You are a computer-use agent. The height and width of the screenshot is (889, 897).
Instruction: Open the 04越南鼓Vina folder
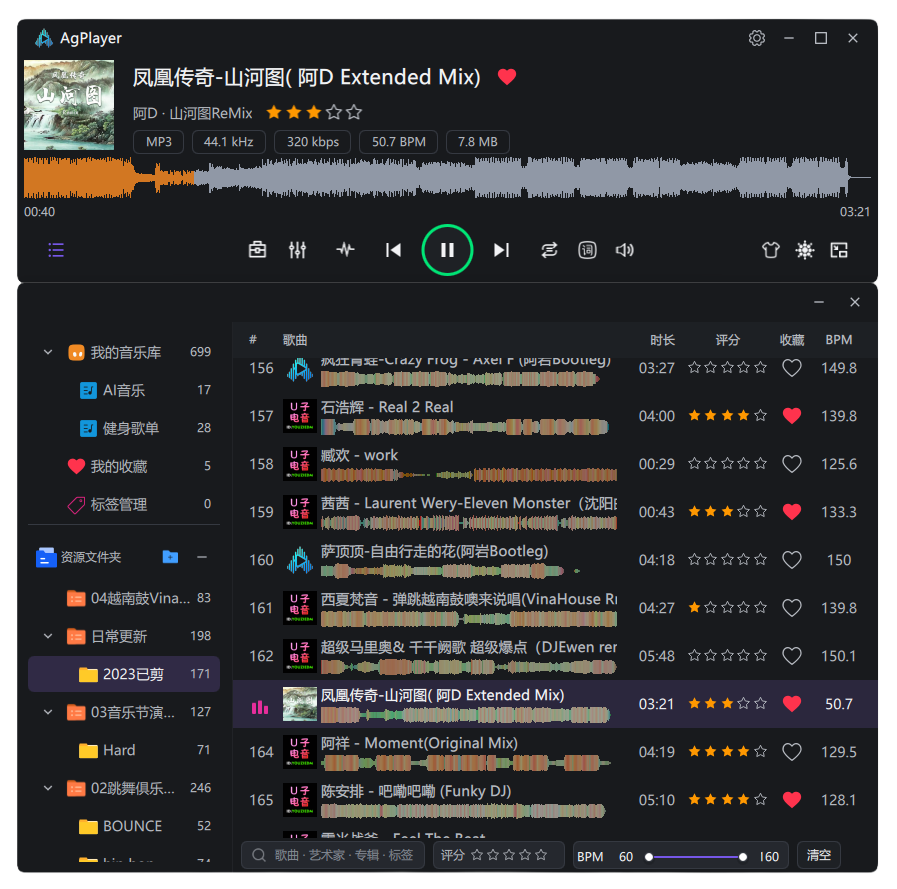124,598
